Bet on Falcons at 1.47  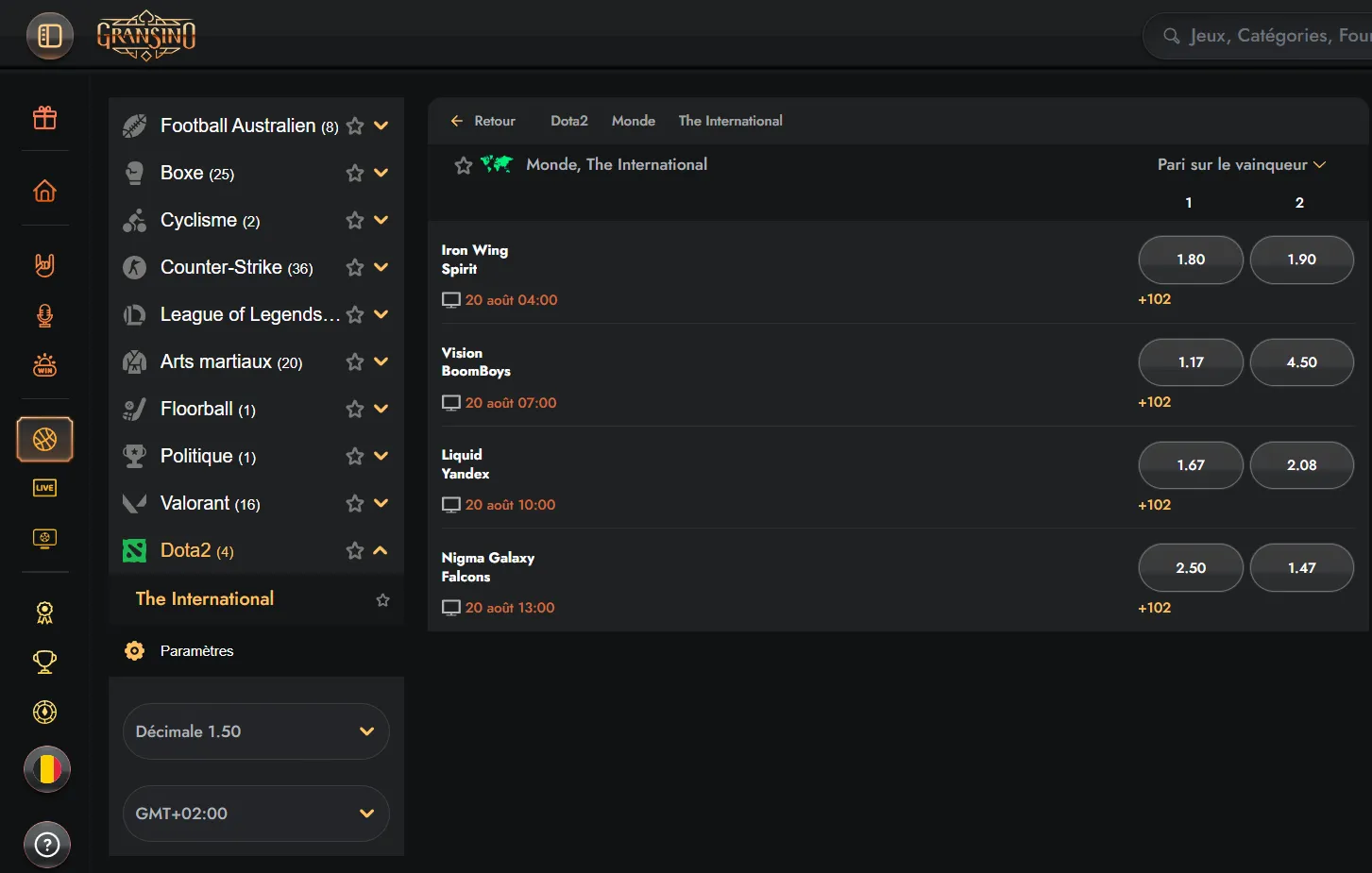click(1302, 568)
